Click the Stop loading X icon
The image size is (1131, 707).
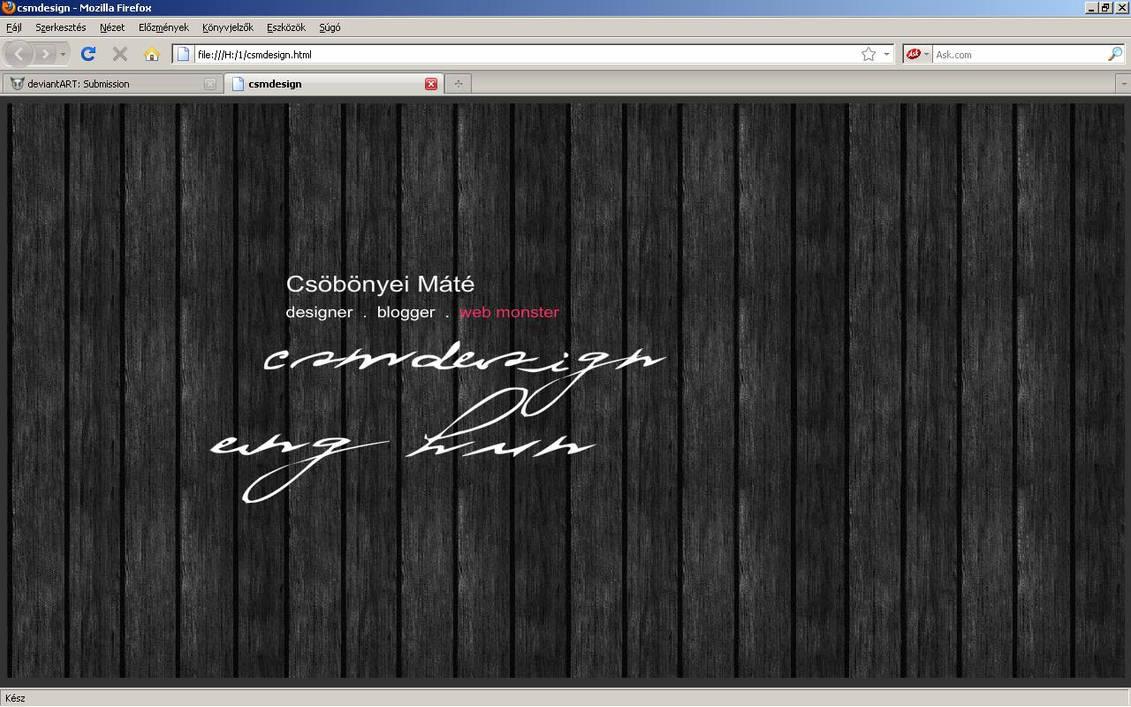pos(120,54)
